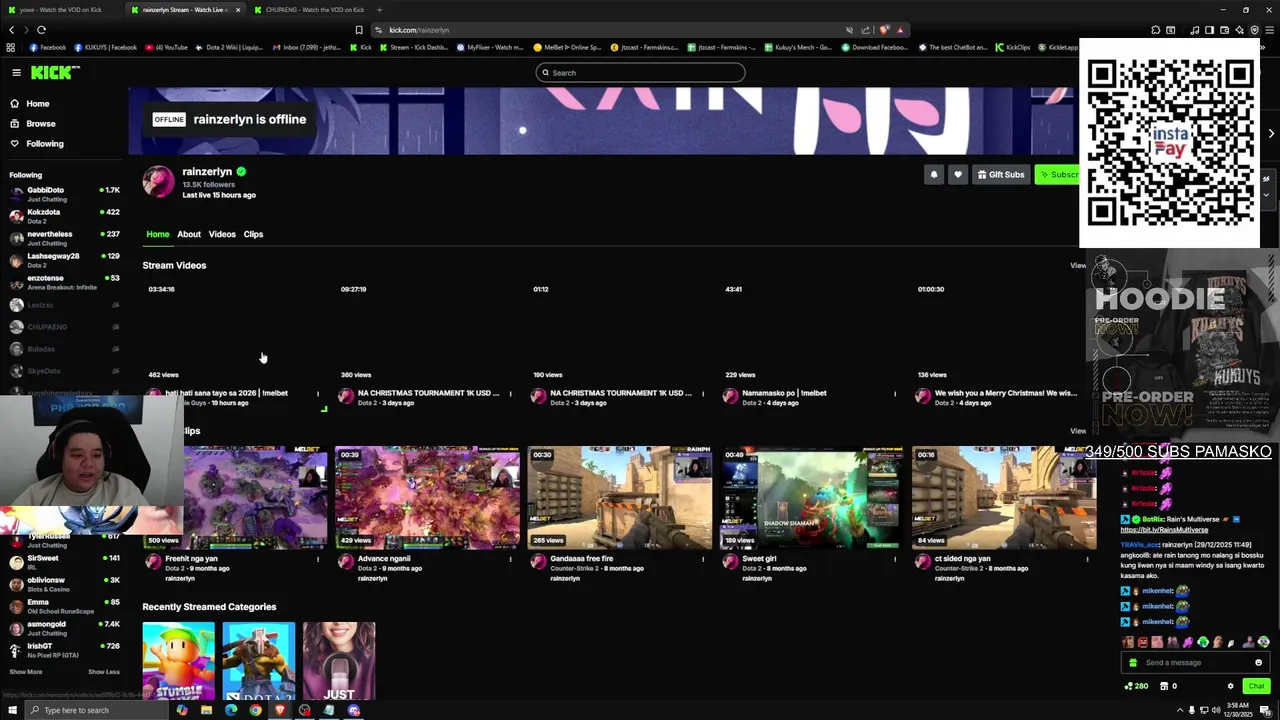Collapse chat with the down chevron

(1266, 195)
